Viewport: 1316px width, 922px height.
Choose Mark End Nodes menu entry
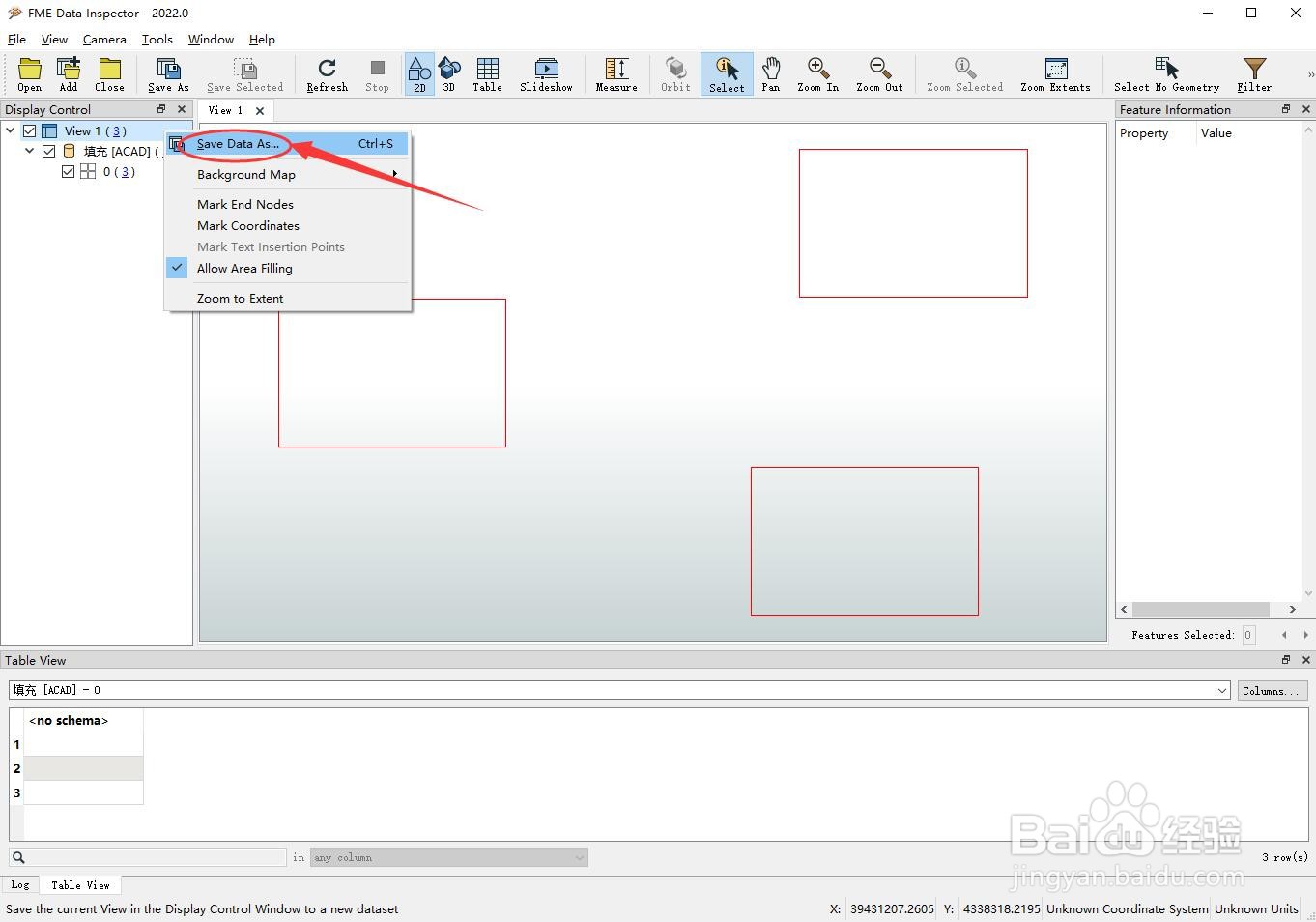point(288,204)
